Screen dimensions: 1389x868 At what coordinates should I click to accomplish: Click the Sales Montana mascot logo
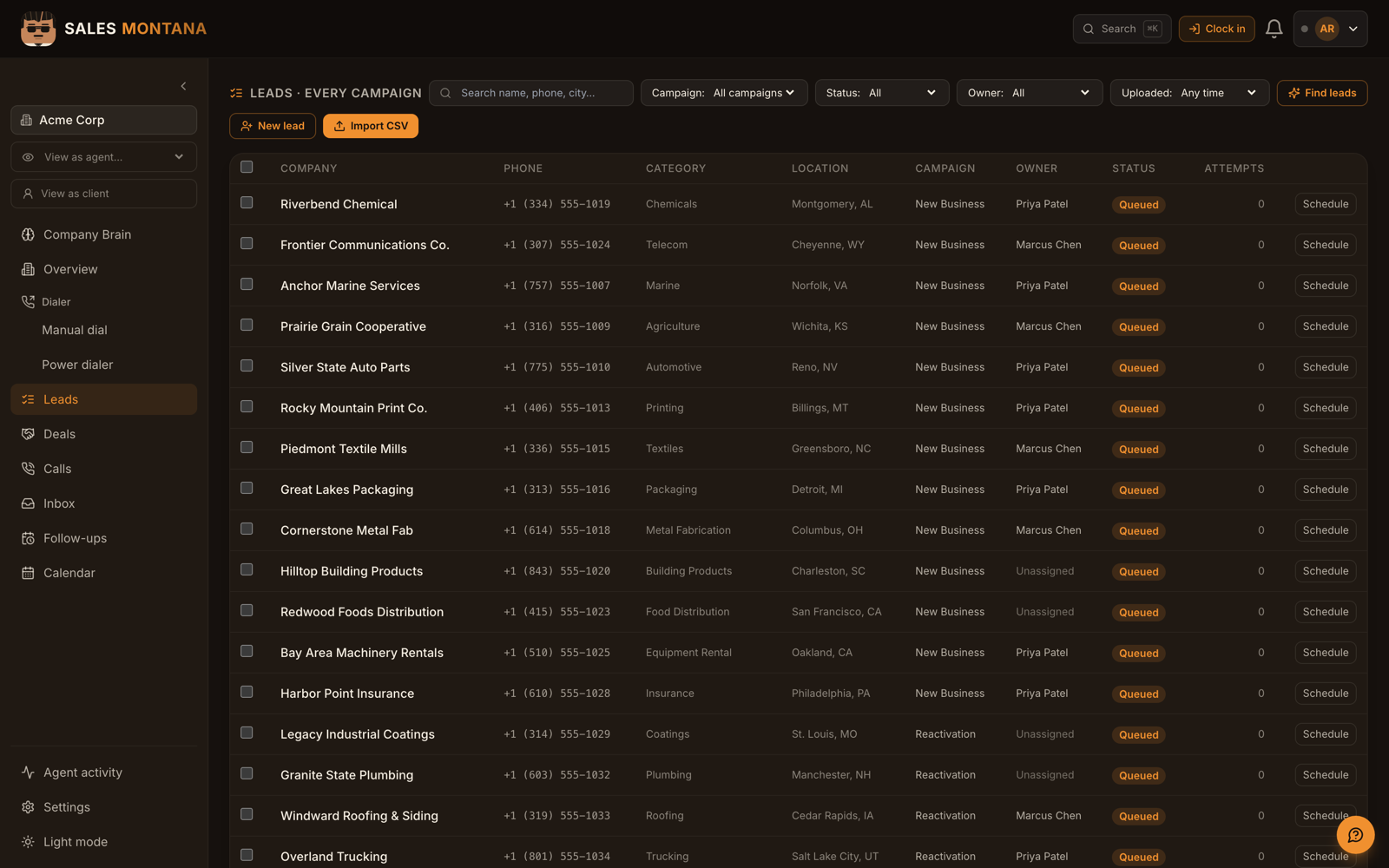click(38, 29)
